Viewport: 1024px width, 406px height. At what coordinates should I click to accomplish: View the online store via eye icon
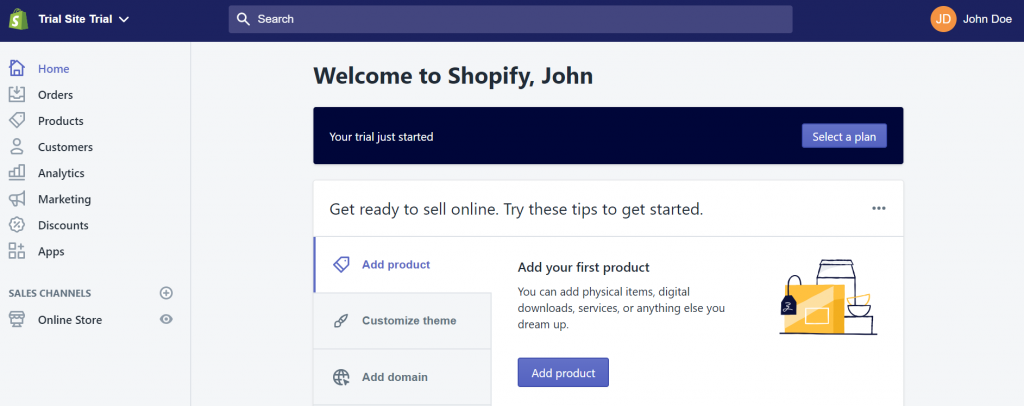point(167,319)
